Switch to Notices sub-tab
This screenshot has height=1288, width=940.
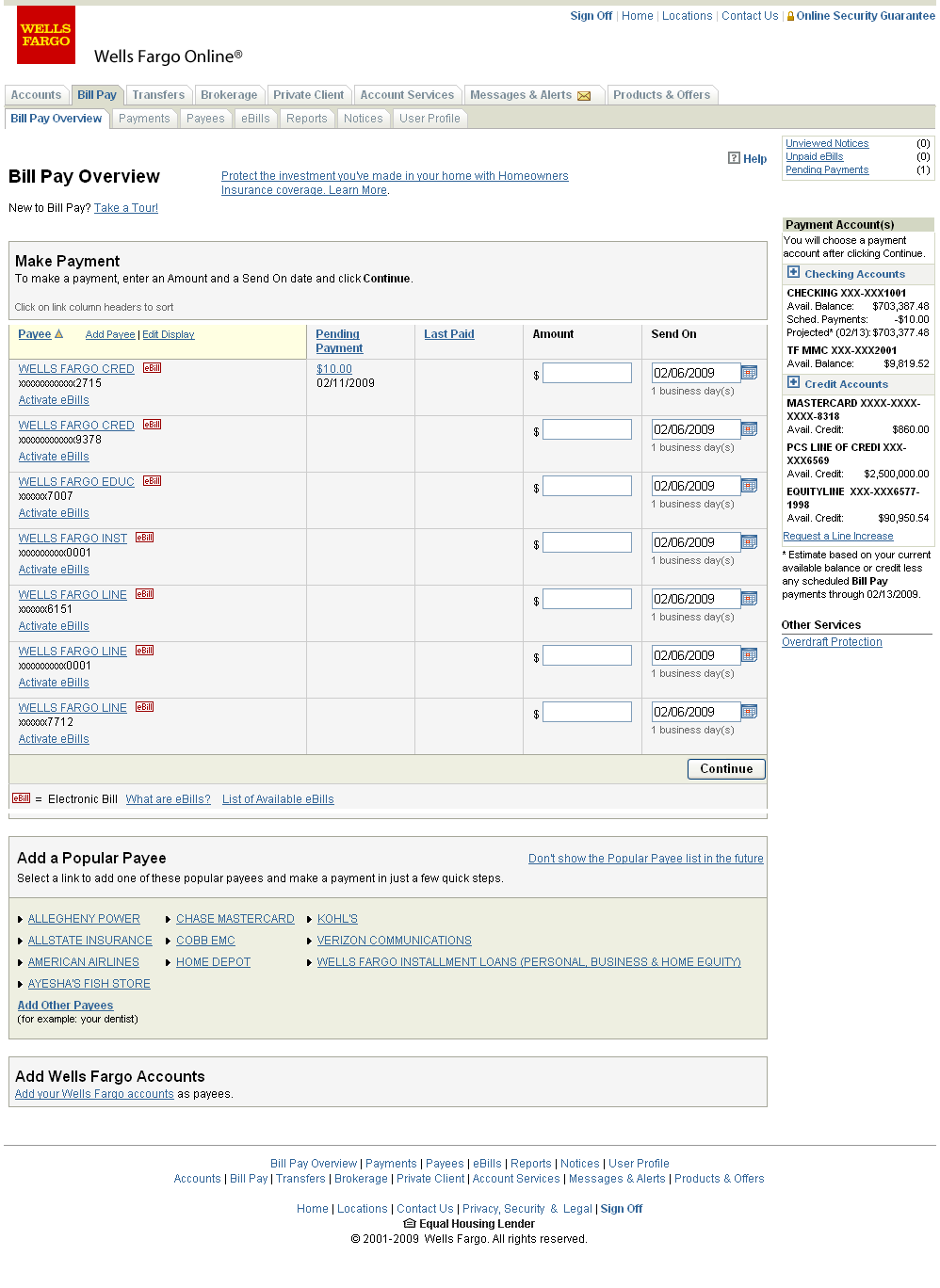pos(364,119)
